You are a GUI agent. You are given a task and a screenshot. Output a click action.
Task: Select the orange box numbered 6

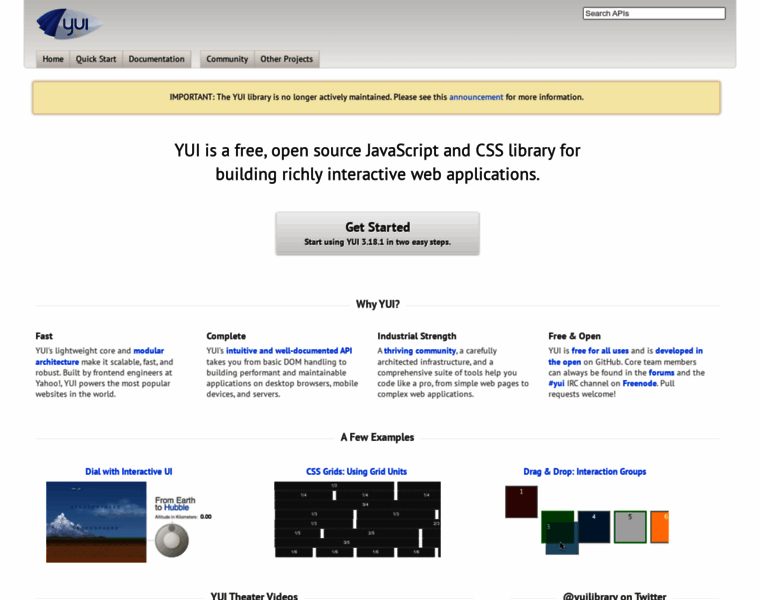pos(660,527)
